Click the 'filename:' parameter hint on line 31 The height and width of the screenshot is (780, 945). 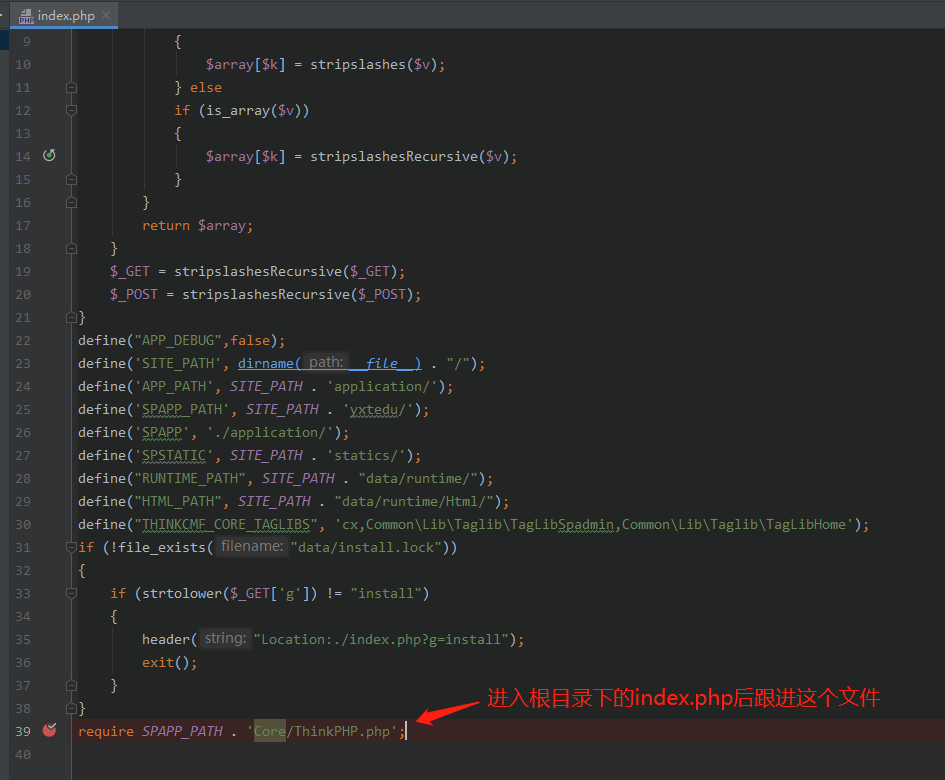(252, 547)
